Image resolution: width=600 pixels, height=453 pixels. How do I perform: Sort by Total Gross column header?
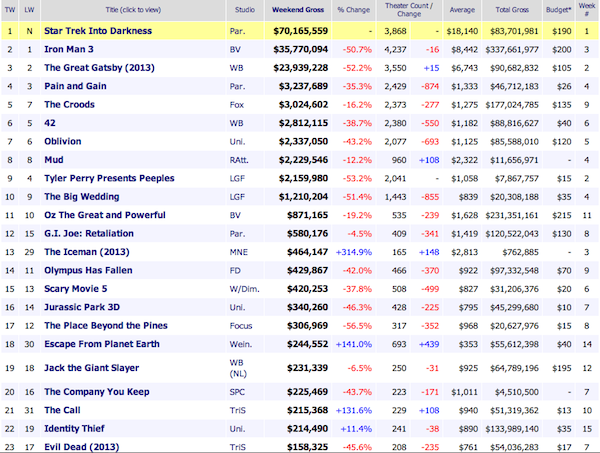512,10
